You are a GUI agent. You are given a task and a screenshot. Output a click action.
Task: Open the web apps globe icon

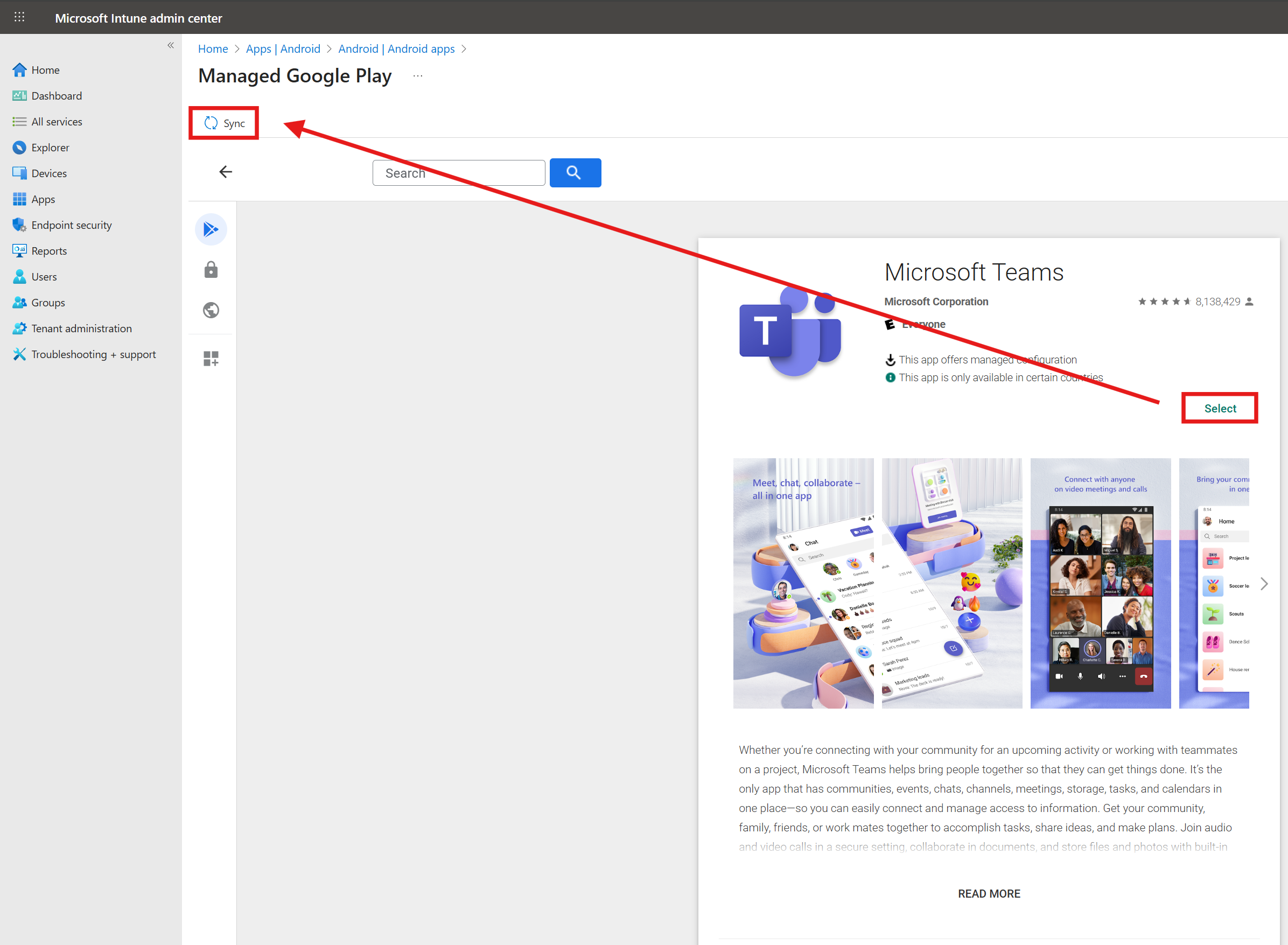(211, 310)
